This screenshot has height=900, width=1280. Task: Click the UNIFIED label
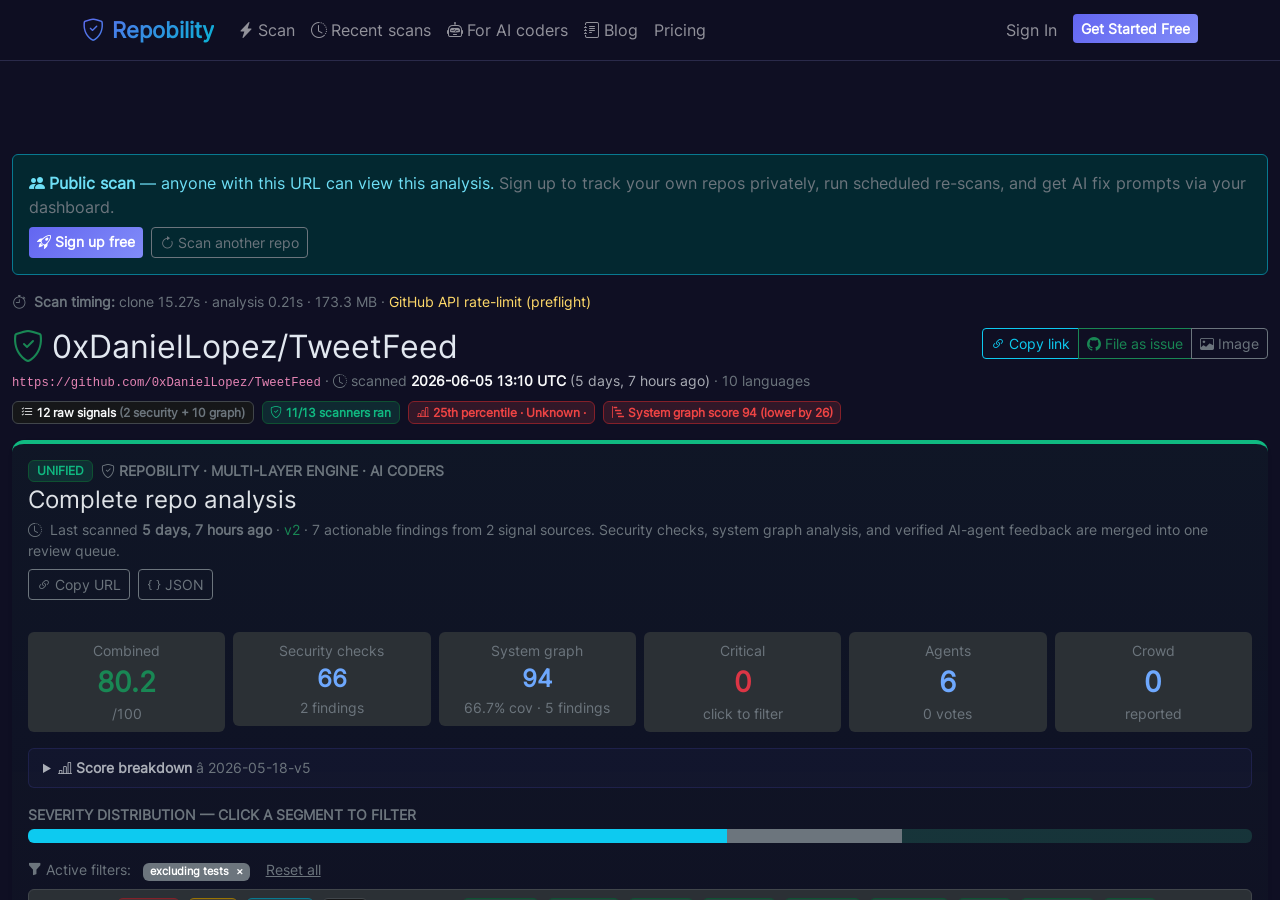point(61,471)
